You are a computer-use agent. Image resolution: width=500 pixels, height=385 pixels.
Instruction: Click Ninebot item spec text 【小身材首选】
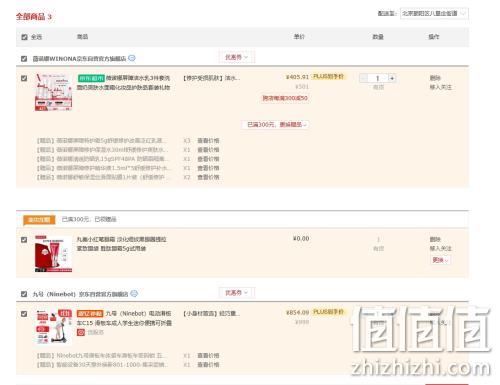(x=211, y=314)
